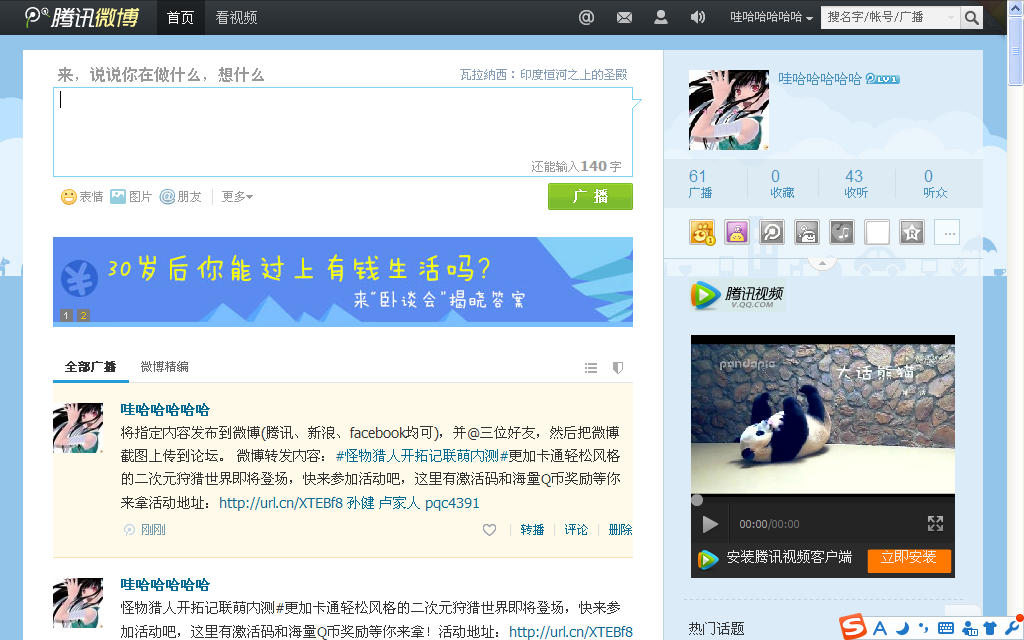Open the 瓦拉纳西 trending topic link
1024x640 pixels.
point(543,74)
